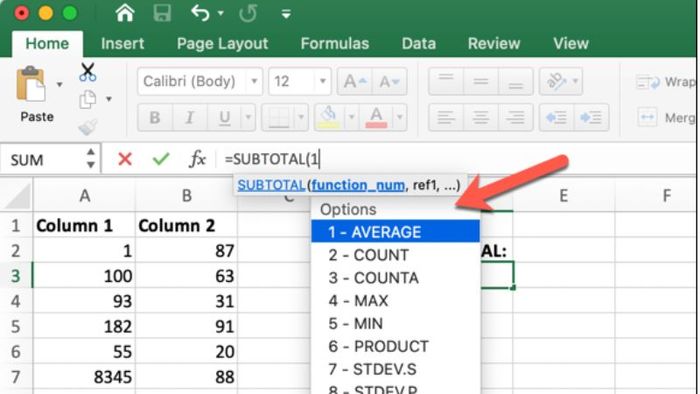Decrease font size with the small A
Viewport: 700px width, 394px height.
click(389, 82)
